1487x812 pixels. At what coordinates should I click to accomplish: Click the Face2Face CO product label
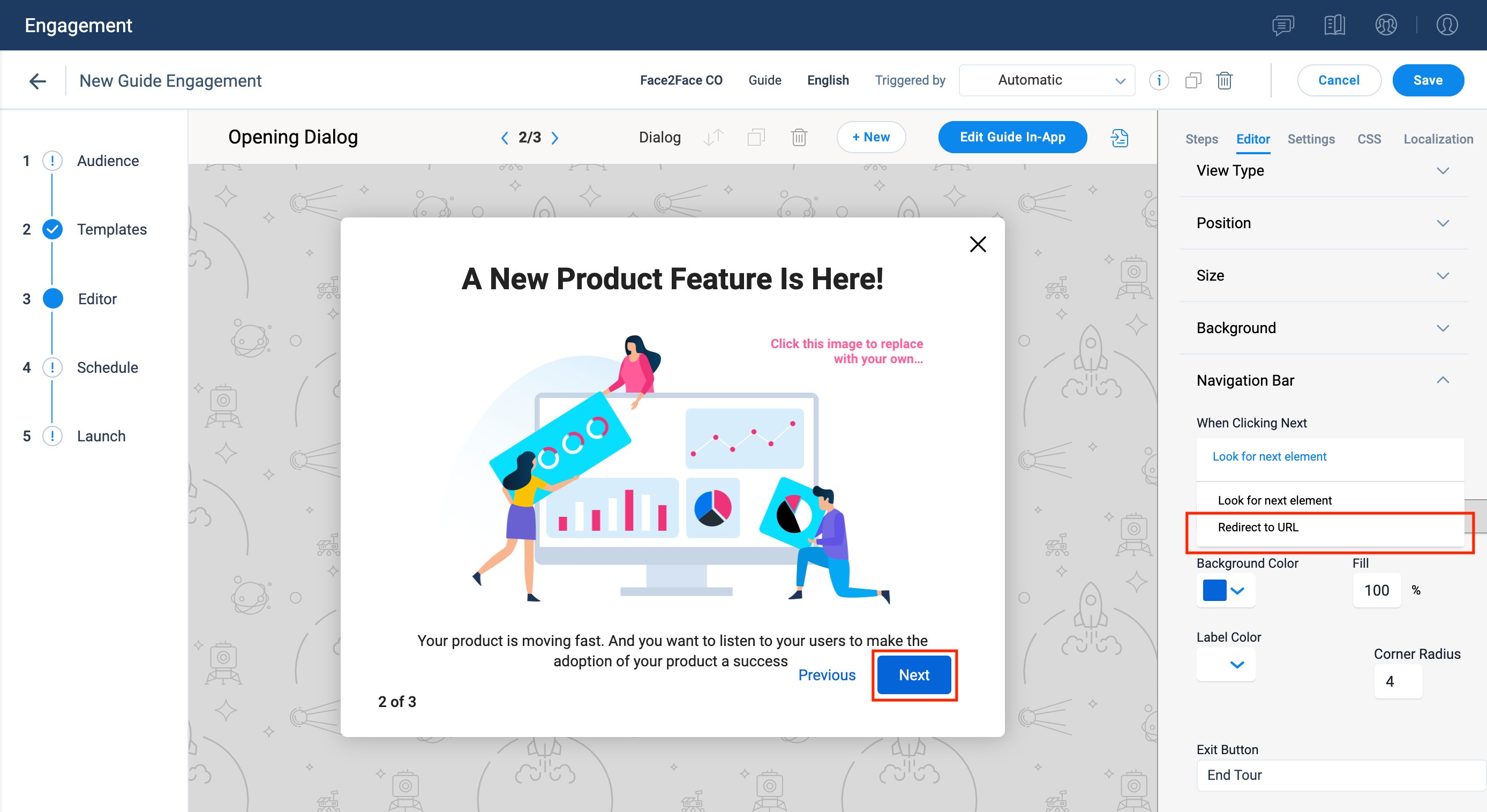point(681,80)
